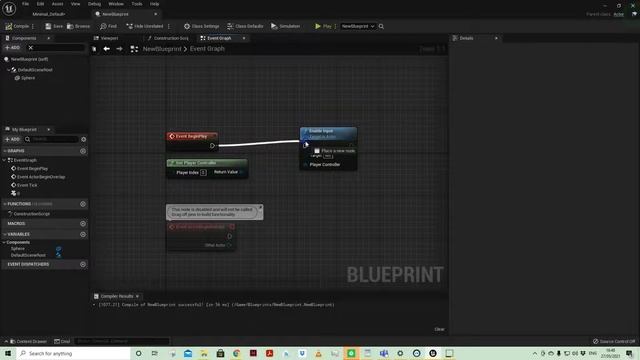640x360 pixels.
Task: Add new macro via Macros plus icon
Action: 83,224
